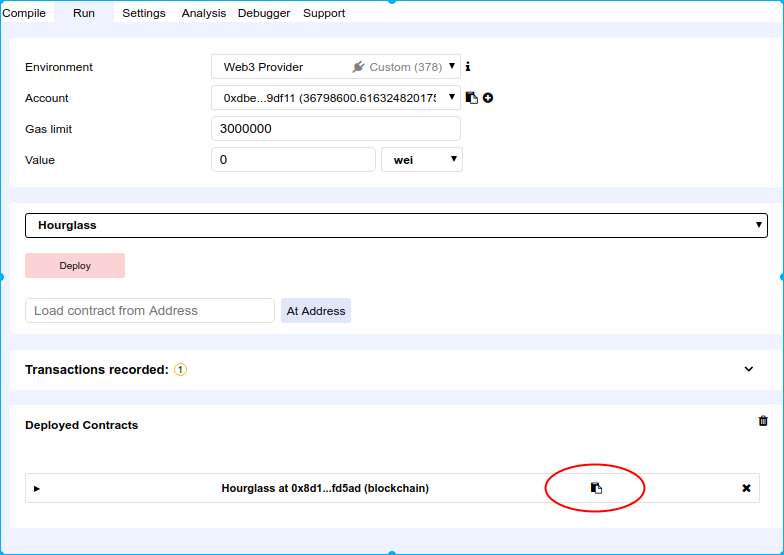Click the Load contract from Address field
This screenshot has height=555, width=784.
point(149,311)
